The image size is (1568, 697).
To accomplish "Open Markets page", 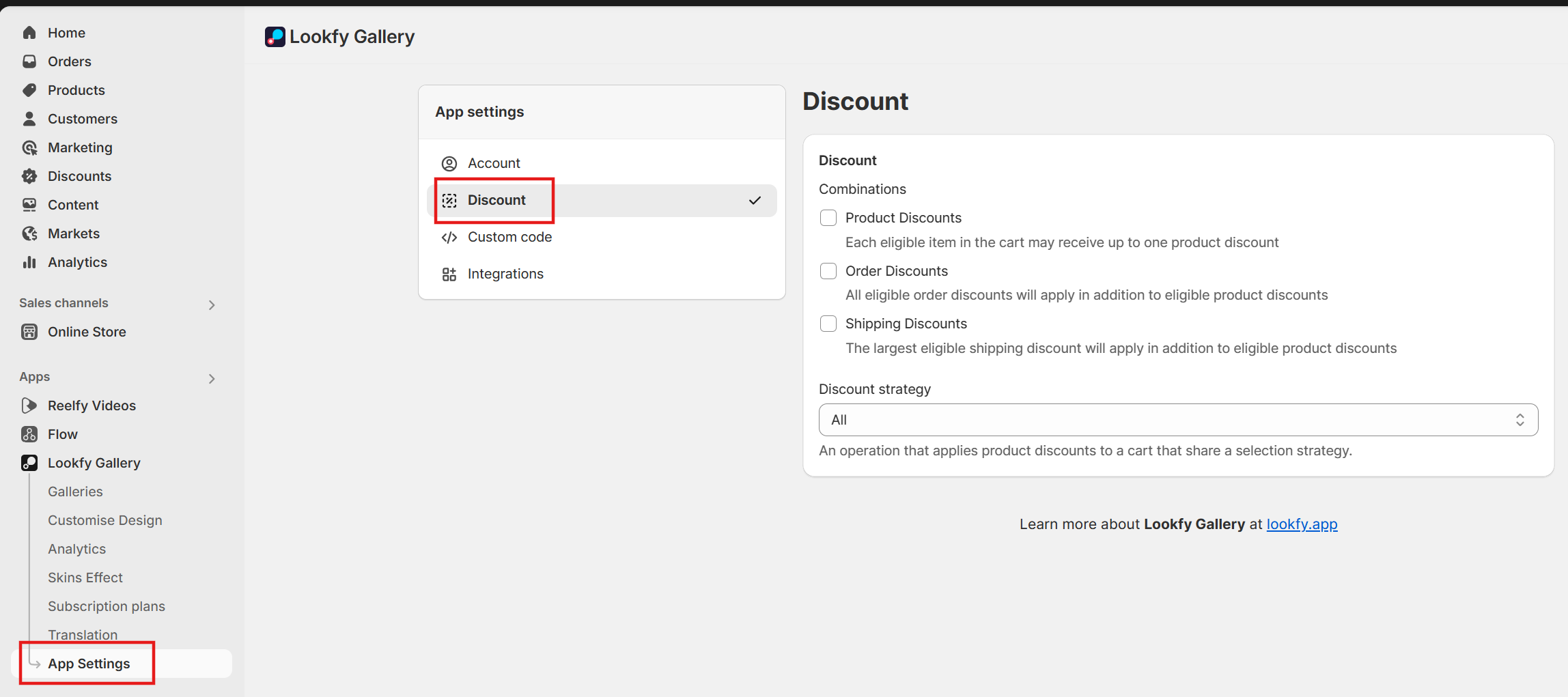I will tap(74, 233).
